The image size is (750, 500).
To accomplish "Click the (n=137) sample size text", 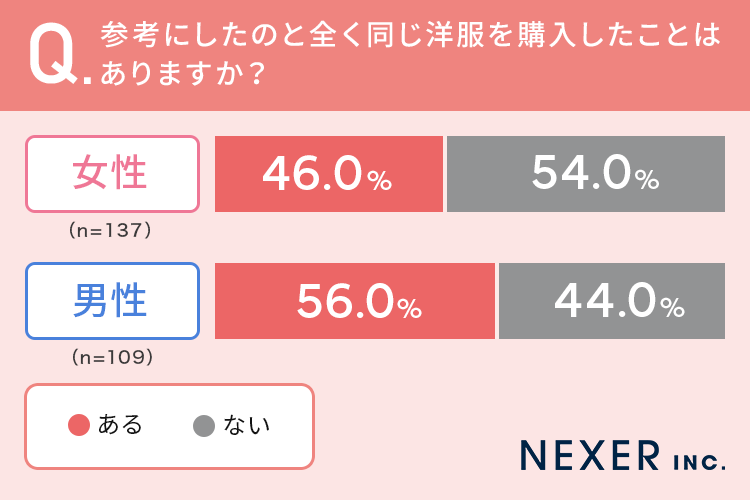I will (x=110, y=230).
